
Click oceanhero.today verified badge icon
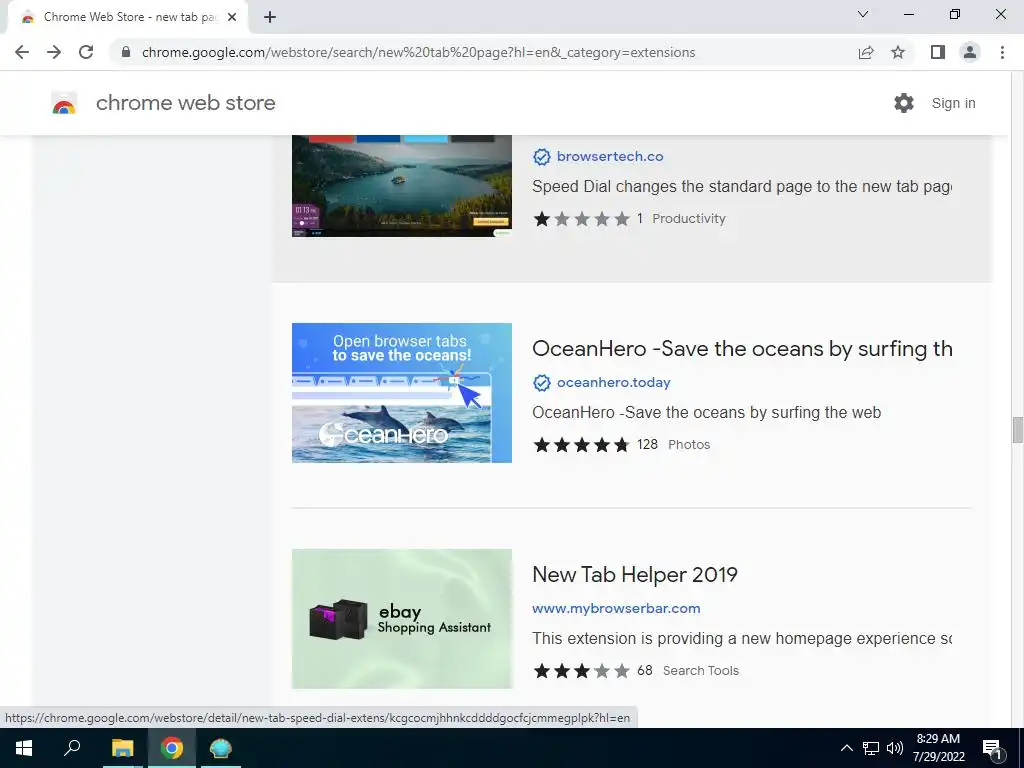point(541,383)
